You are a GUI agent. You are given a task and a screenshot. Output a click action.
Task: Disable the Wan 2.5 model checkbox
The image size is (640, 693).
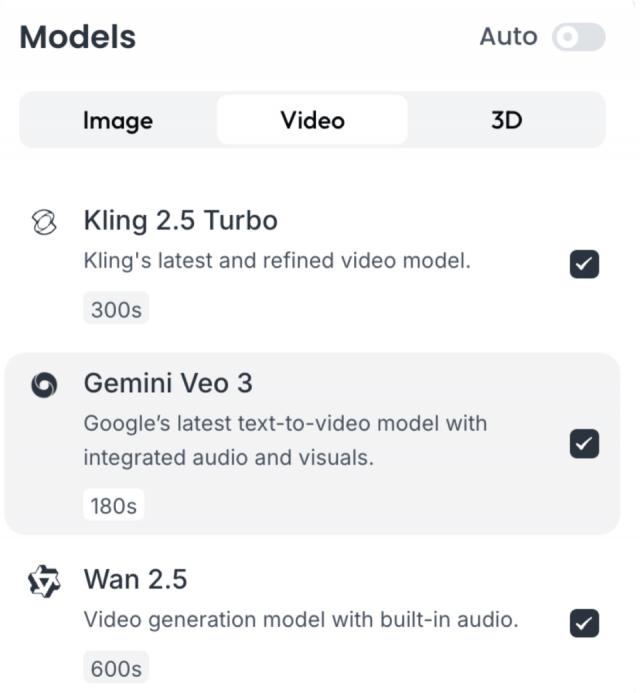pos(584,623)
